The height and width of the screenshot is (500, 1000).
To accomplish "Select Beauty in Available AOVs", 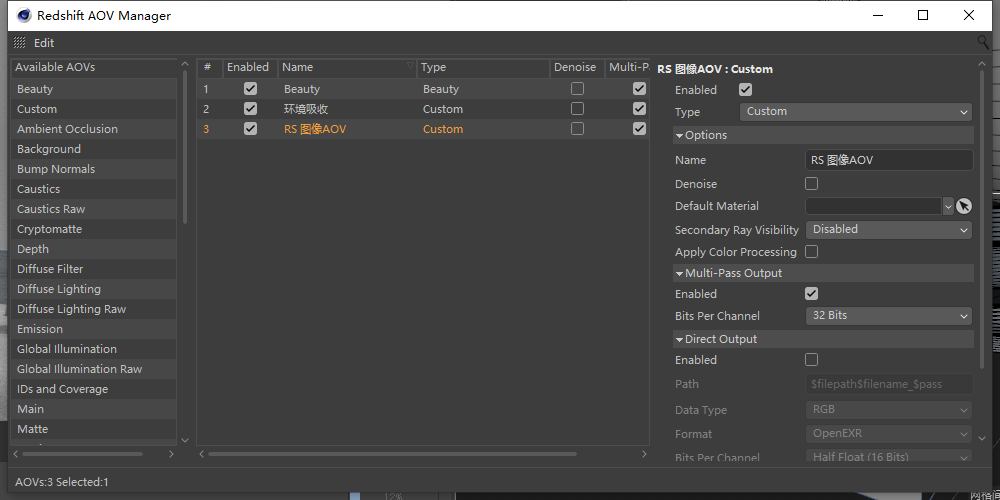I will point(94,89).
